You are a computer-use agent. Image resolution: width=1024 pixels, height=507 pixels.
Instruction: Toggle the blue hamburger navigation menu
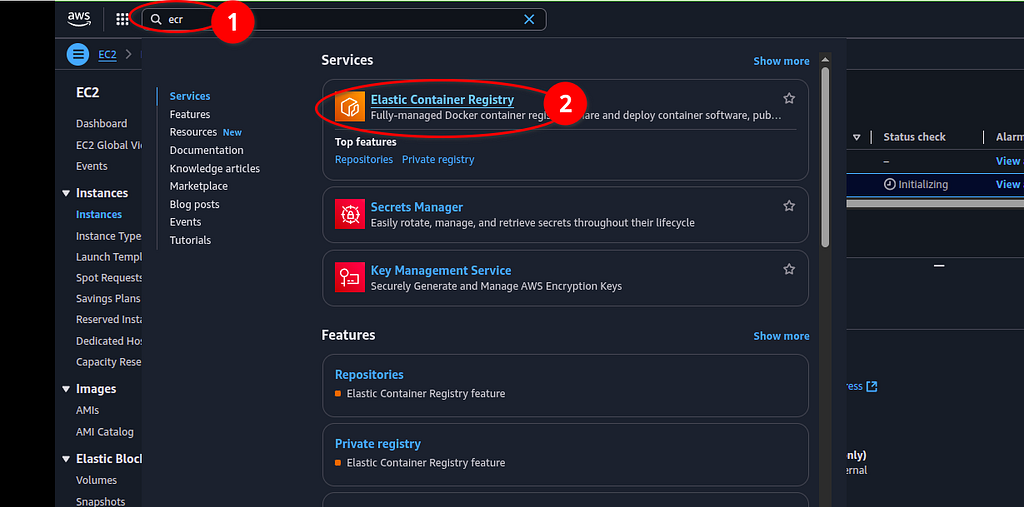tap(78, 54)
